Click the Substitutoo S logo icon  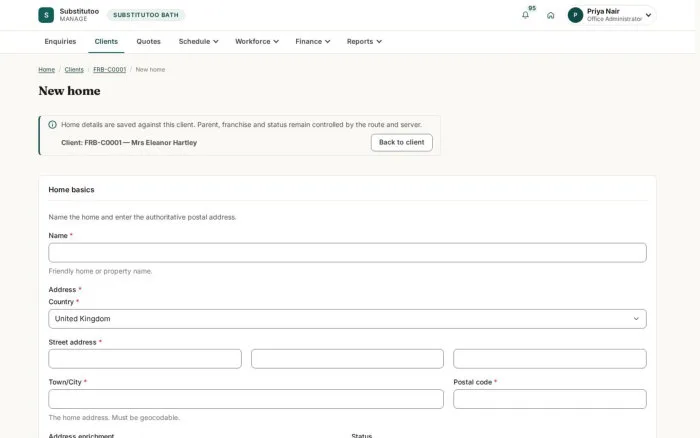click(x=46, y=15)
